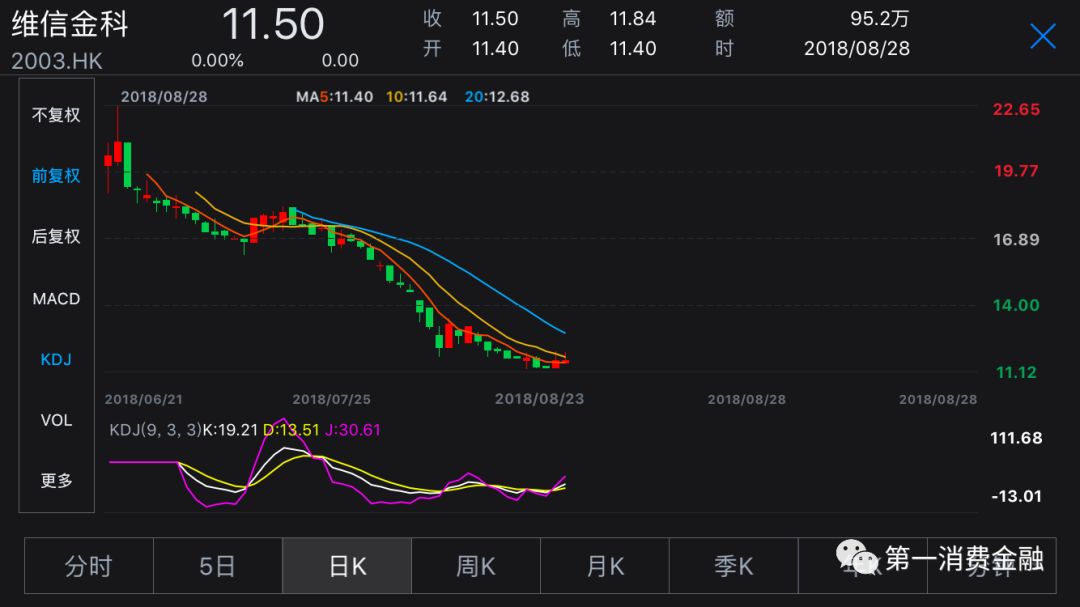Select the 日K daily candlestick tab

pyautogui.click(x=346, y=566)
